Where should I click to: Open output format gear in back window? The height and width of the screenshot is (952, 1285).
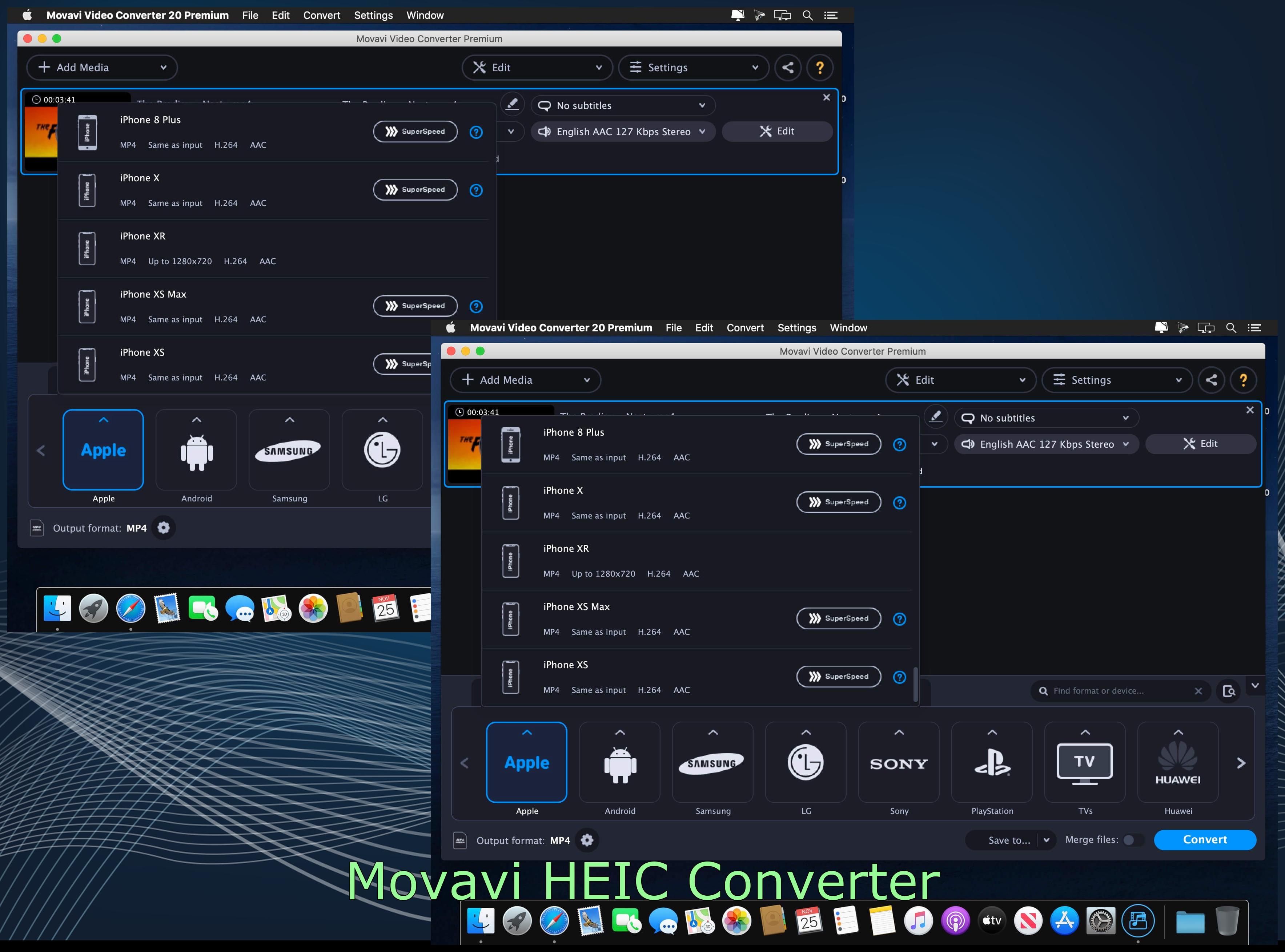pyautogui.click(x=164, y=528)
